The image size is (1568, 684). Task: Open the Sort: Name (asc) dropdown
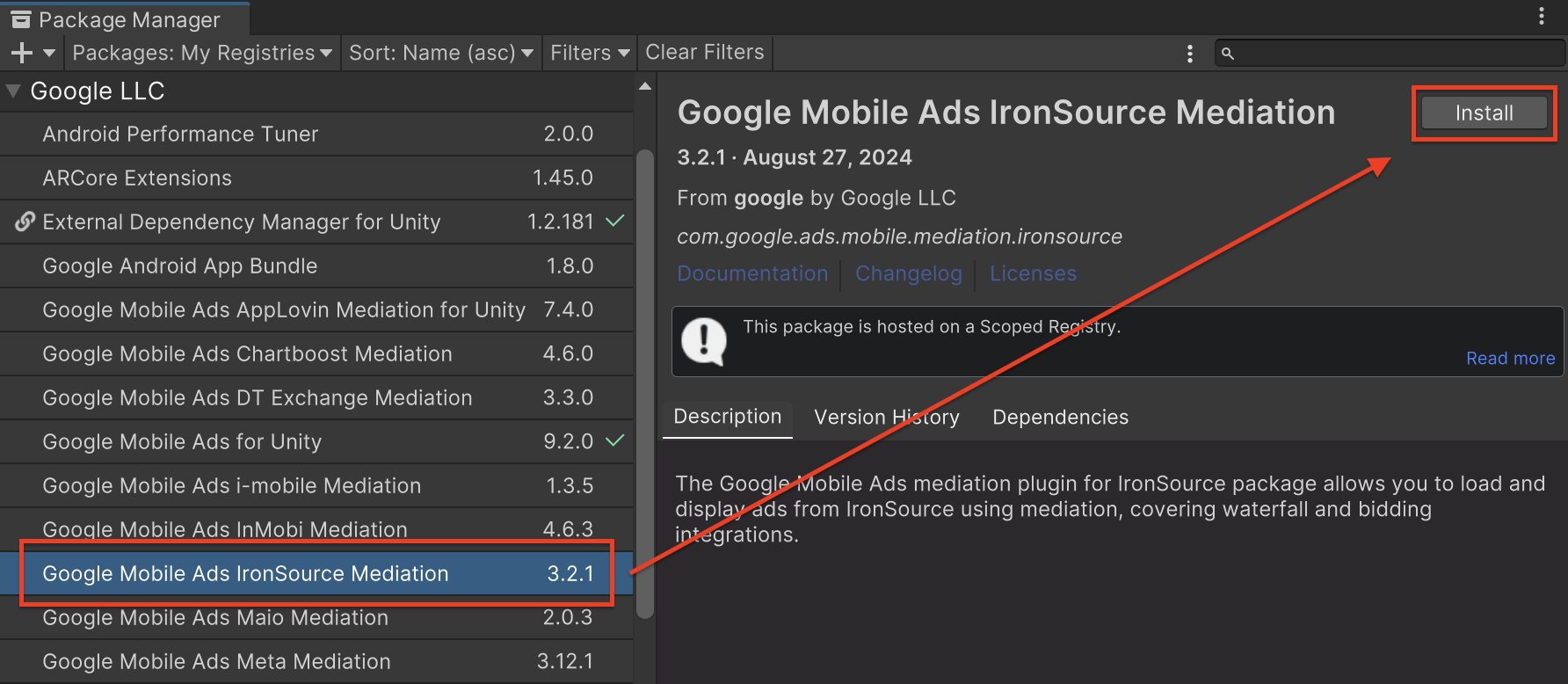(x=440, y=53)
